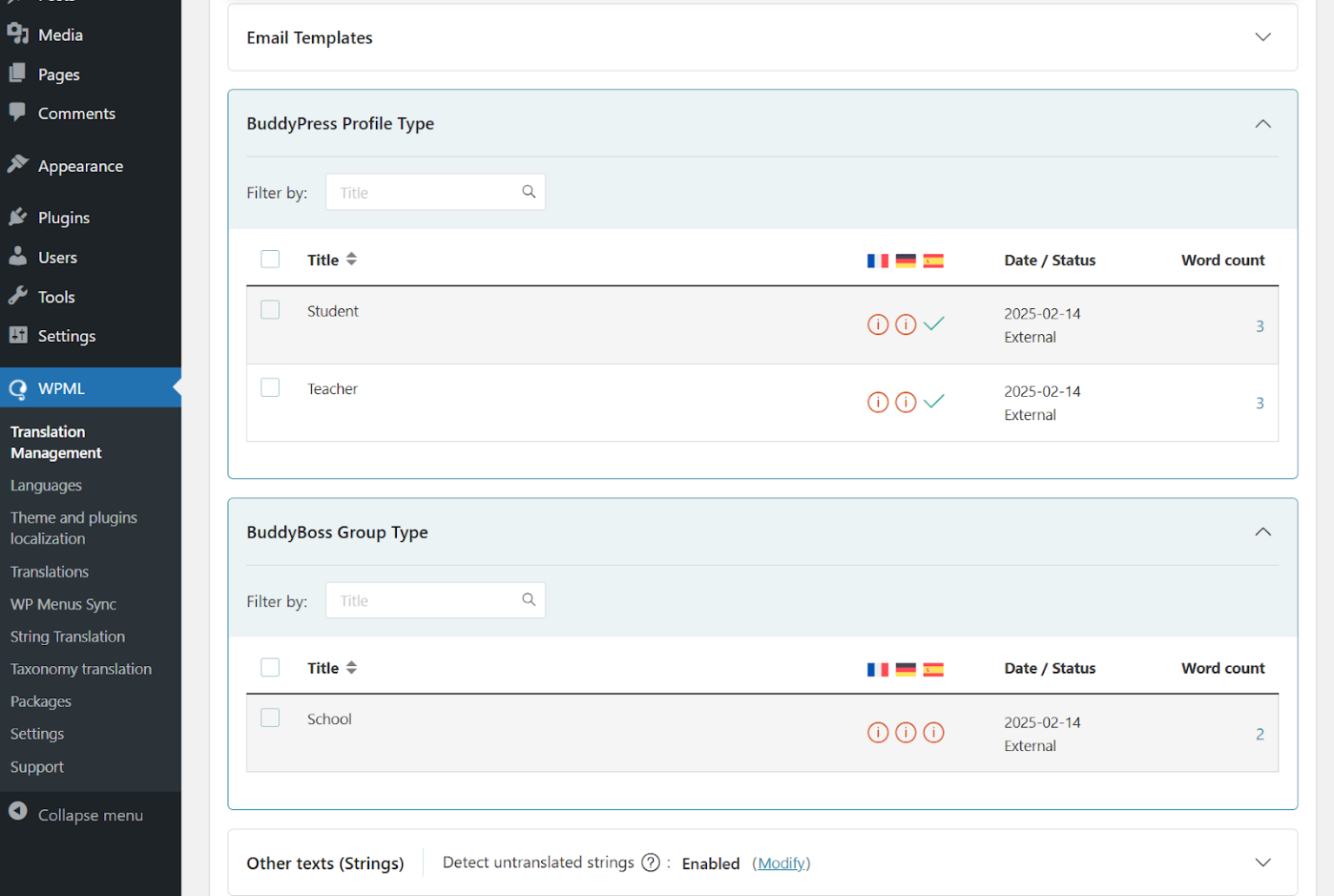Expand the Other texts (Strings) section
Image resolution: width=1334 pixels, height=896 pixels.
coord(1263,862)
